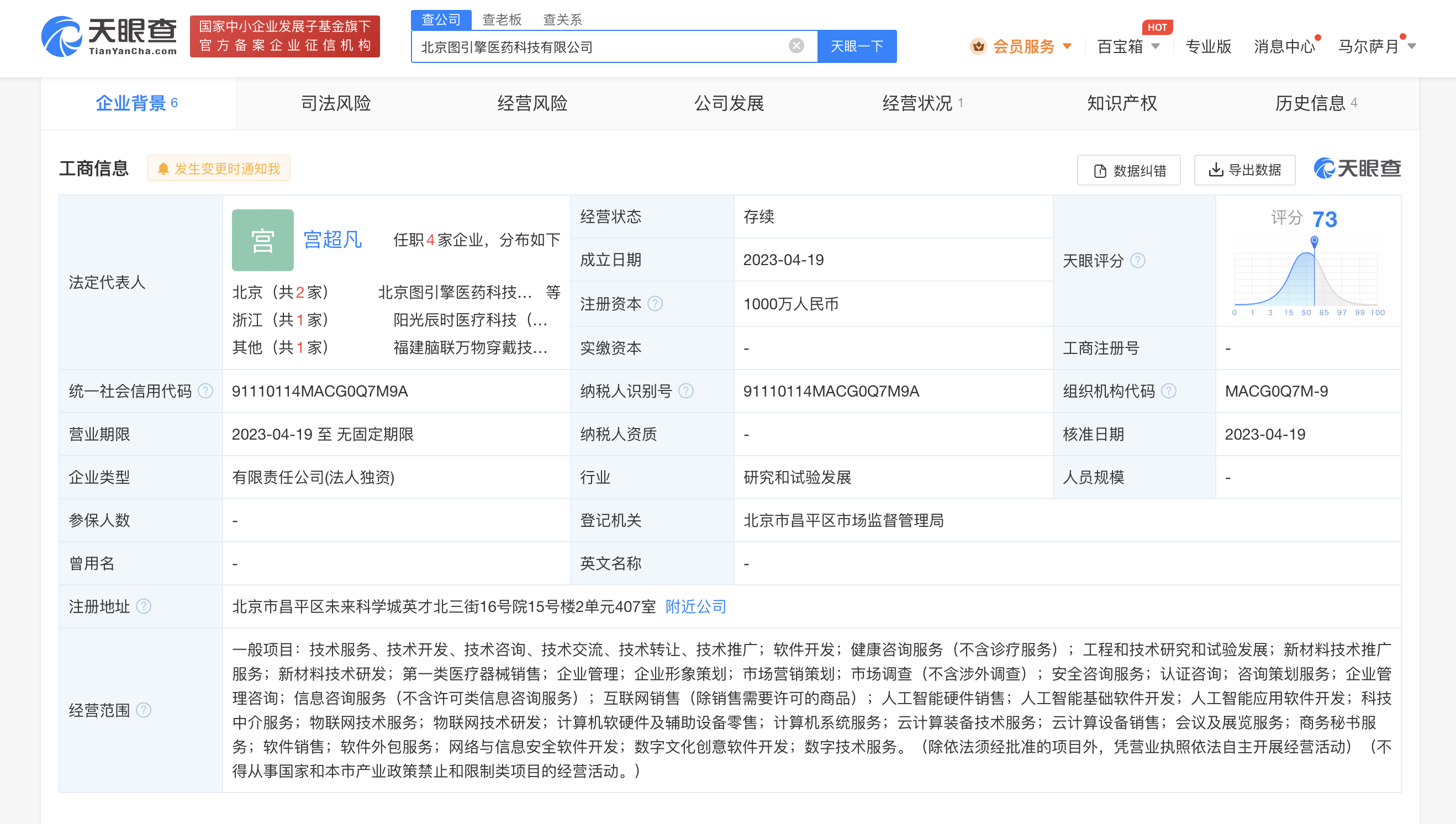Switch to the 企业背景 tab
This screenshot has height=824, width=1456.
[138, 103]
